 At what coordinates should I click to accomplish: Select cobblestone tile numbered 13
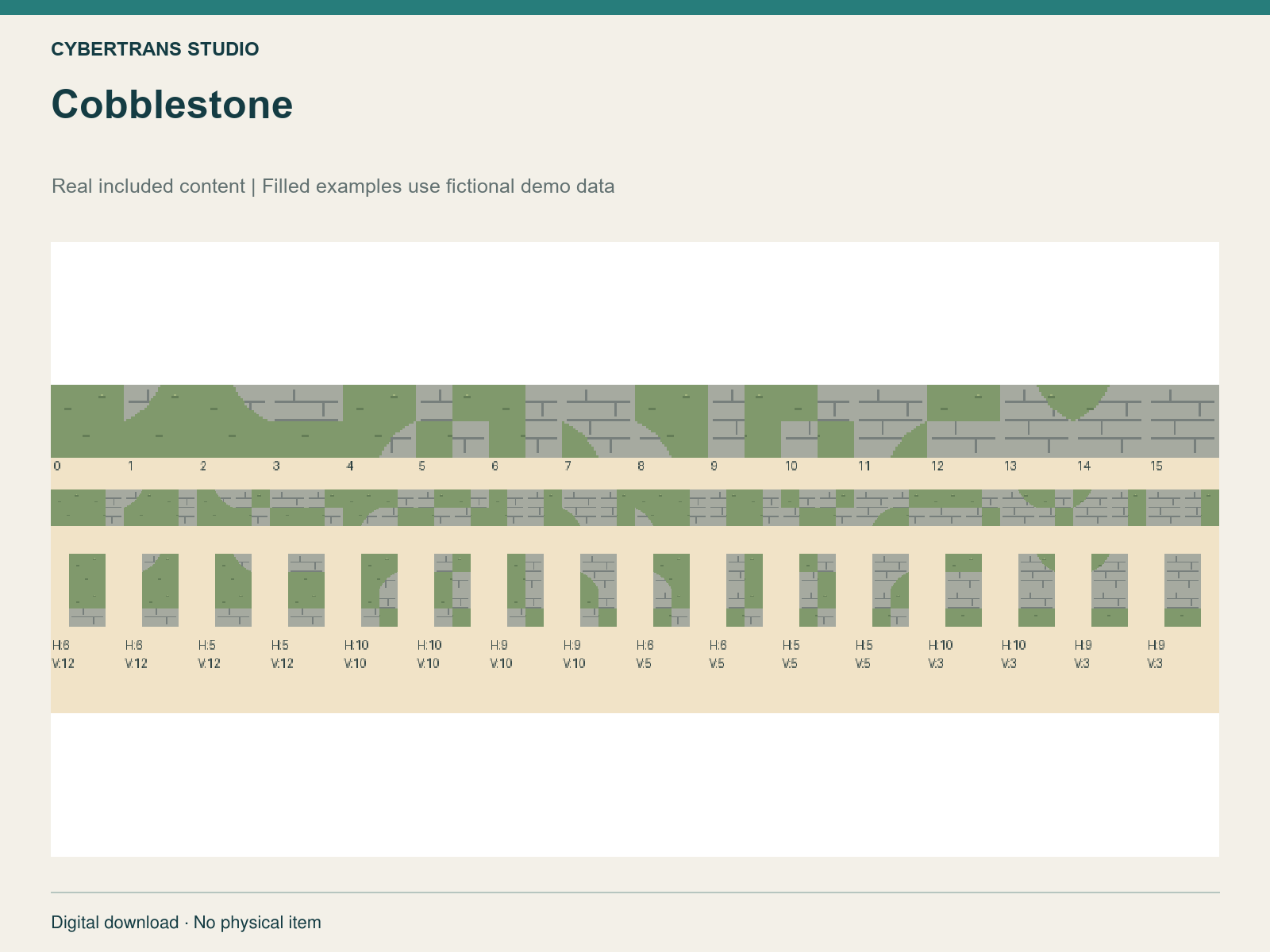1037,421
